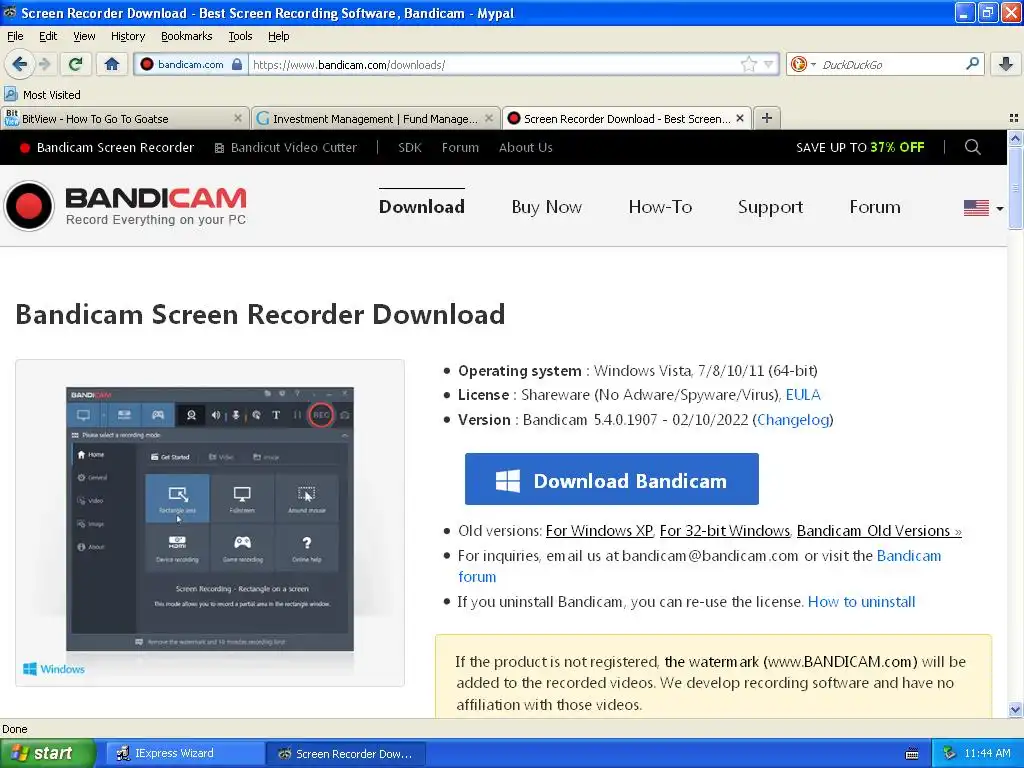
Task: Close the Investment Management tab
Action: point(488,118)
